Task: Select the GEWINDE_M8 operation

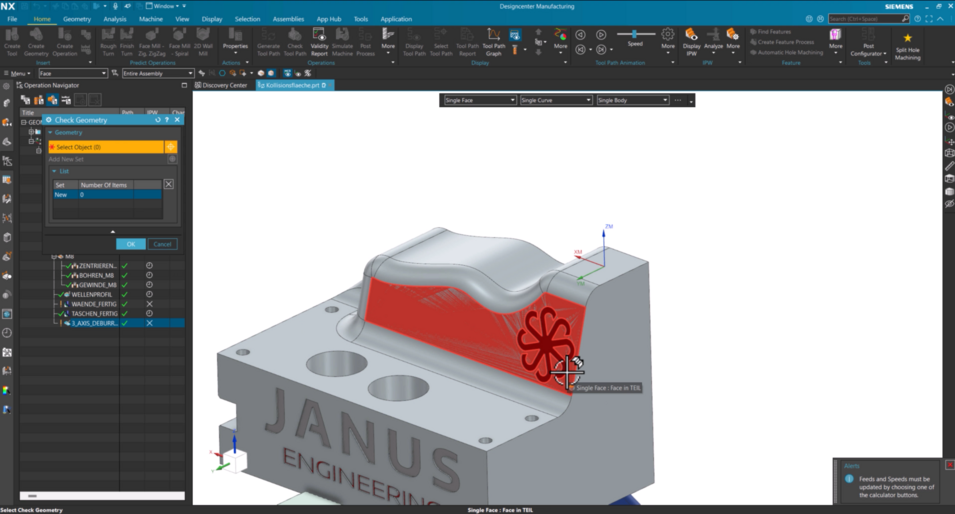Action: [x=97, y=284]
